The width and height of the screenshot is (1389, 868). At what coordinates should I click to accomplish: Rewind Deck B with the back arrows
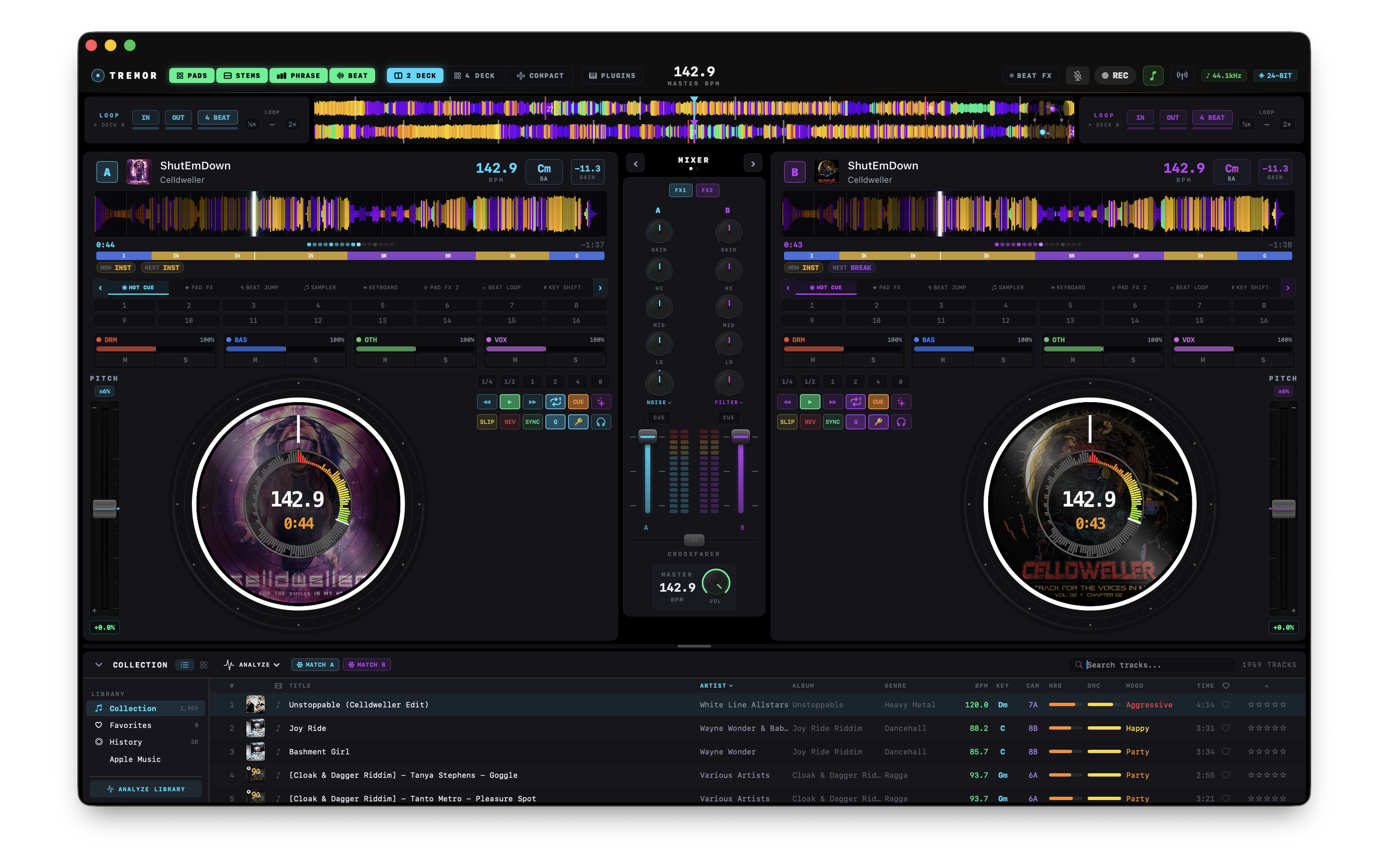(x=787, y=402)
